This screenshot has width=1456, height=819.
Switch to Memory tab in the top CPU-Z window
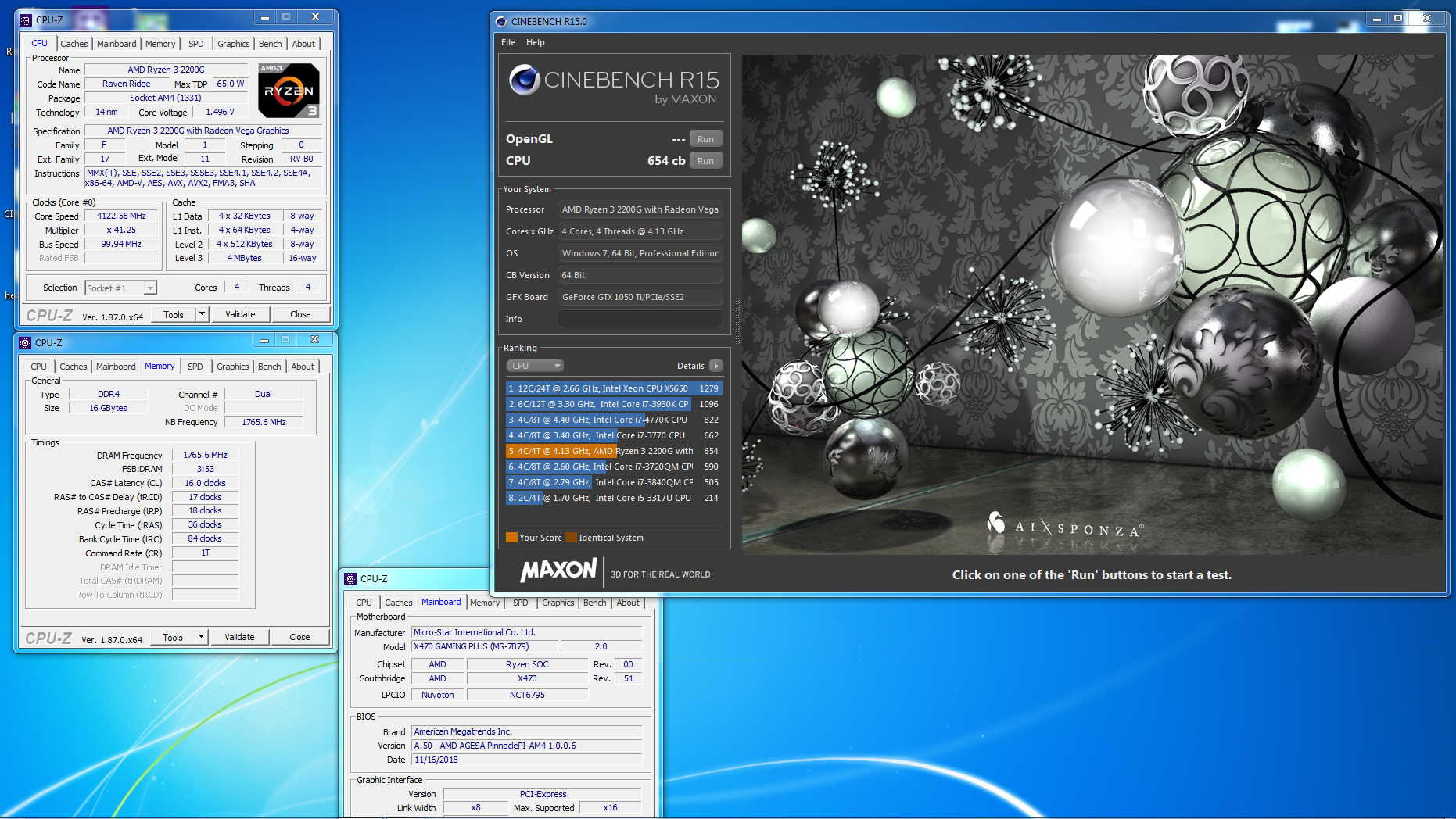coord(160,44)
